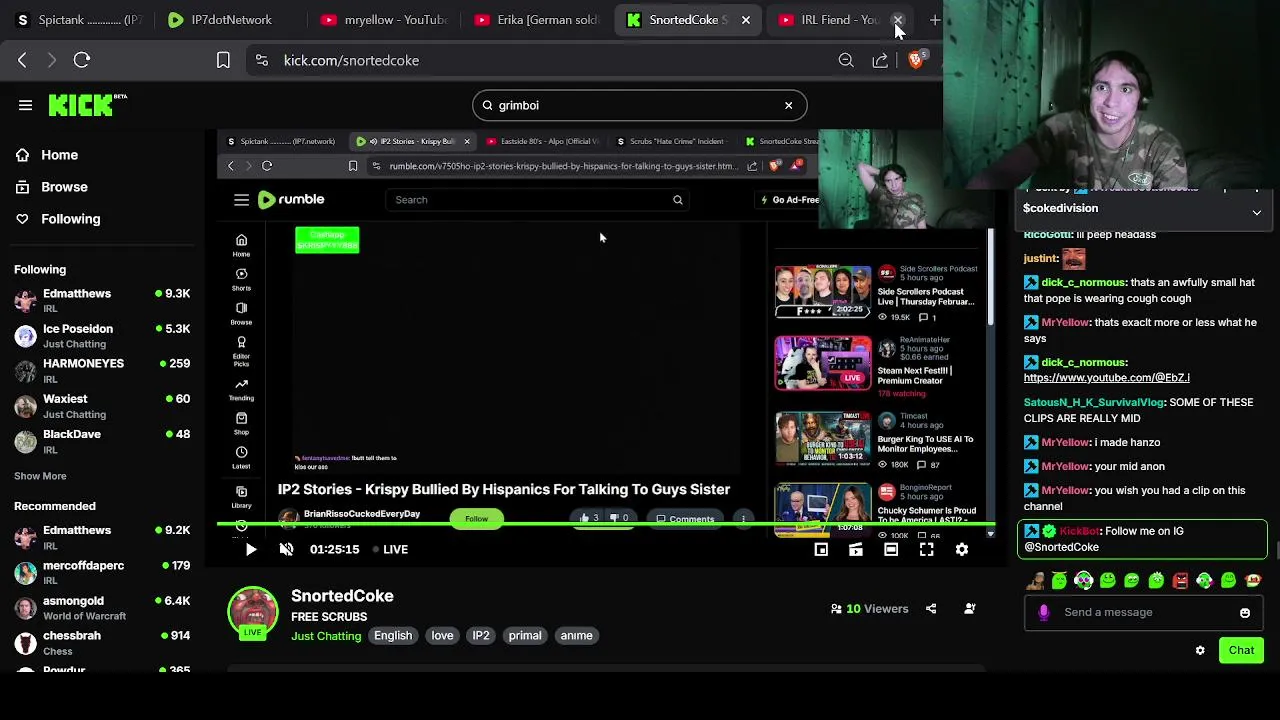
Task: Enter fullscreen on stream player
Action: (927, 549)
